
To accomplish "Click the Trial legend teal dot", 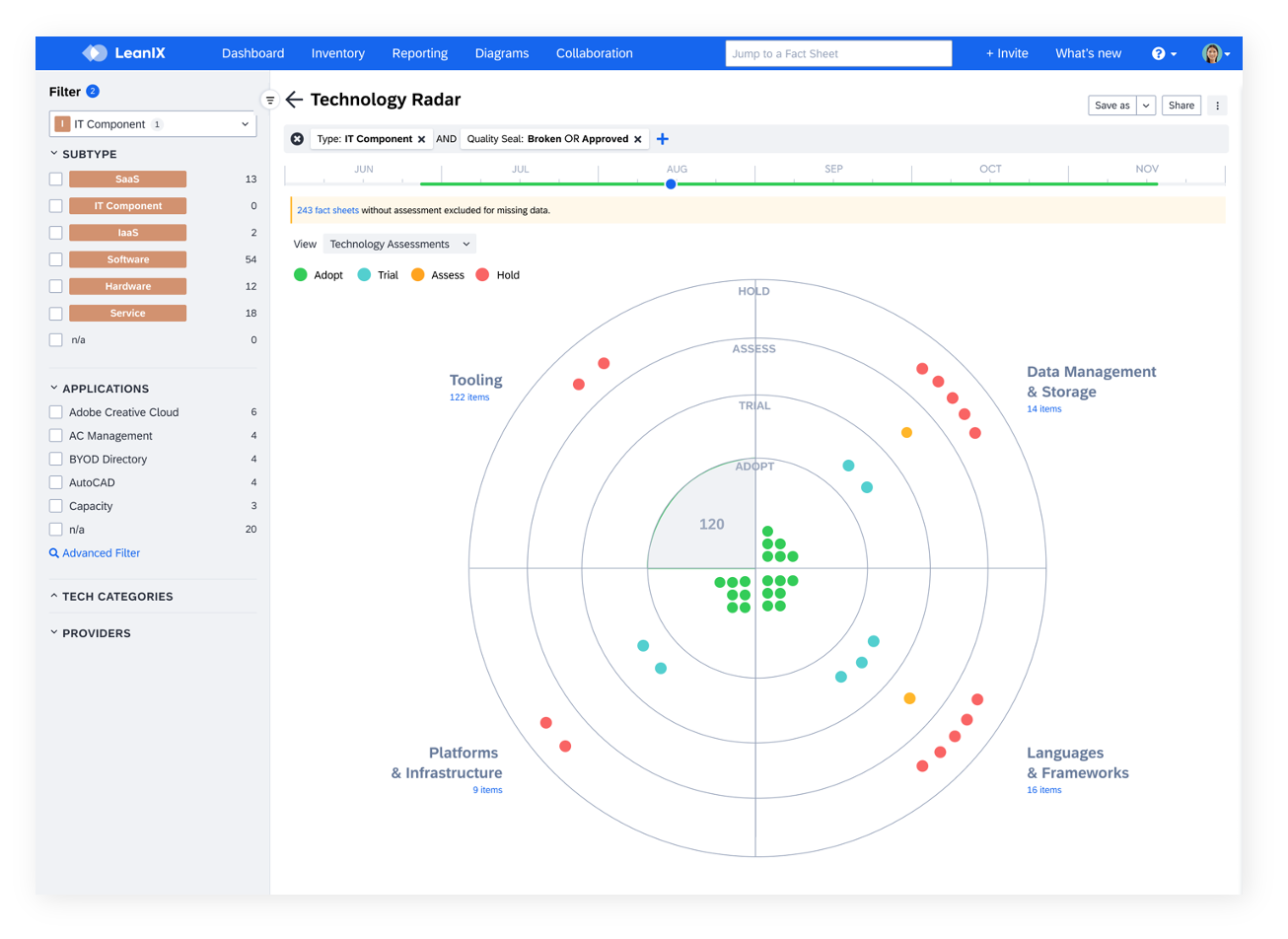I will [x=364, y=275].
